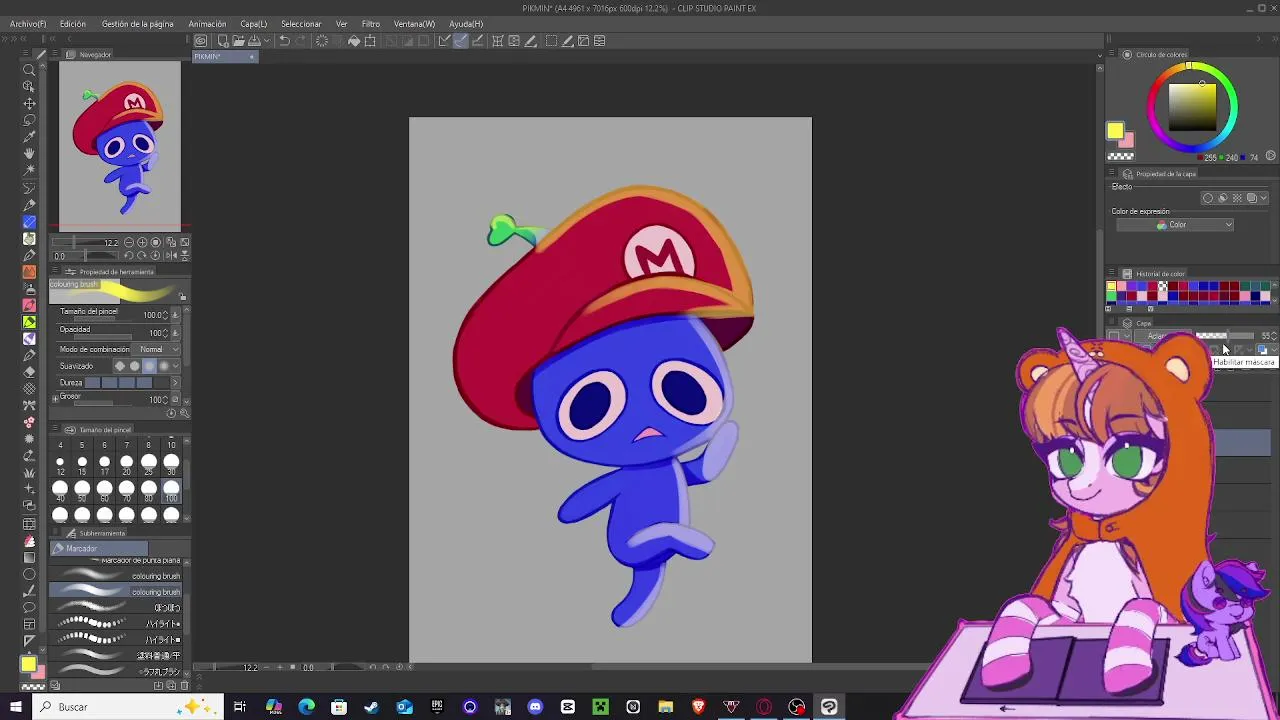Click the Steam icon in taskbar

pyautogui.click(x=372, y=707)
